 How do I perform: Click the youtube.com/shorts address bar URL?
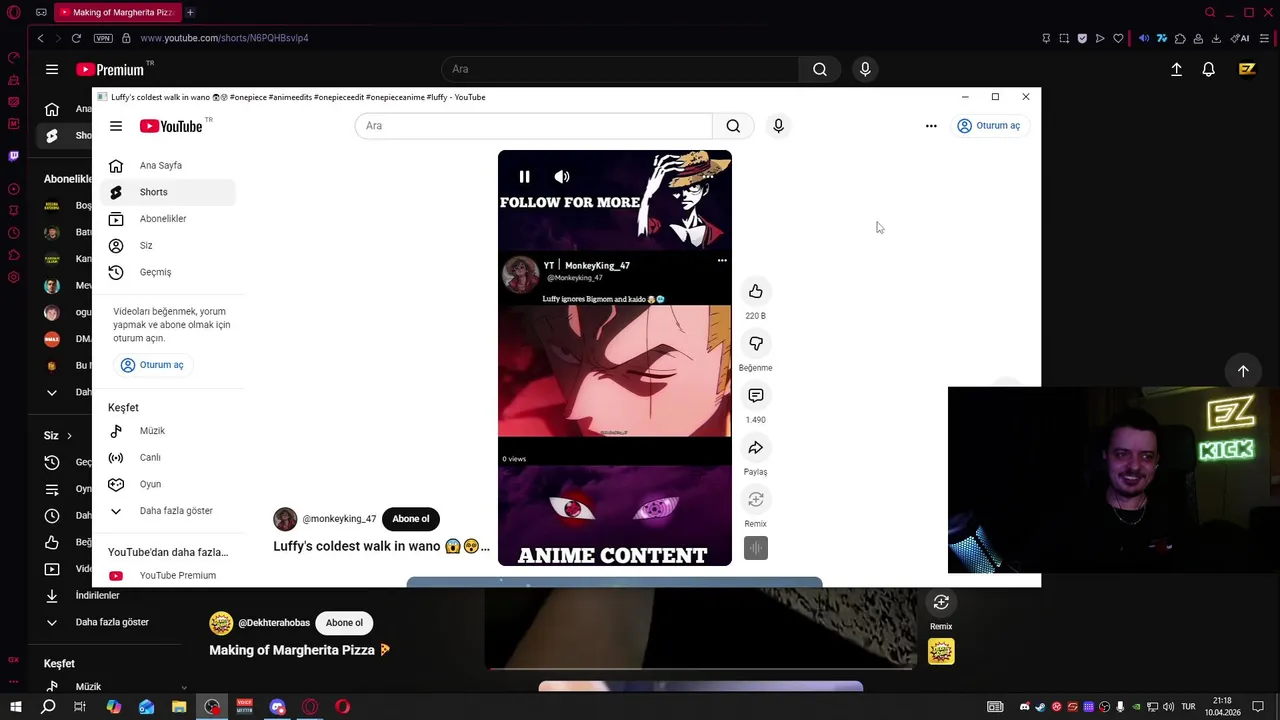(x=224, y=38)
